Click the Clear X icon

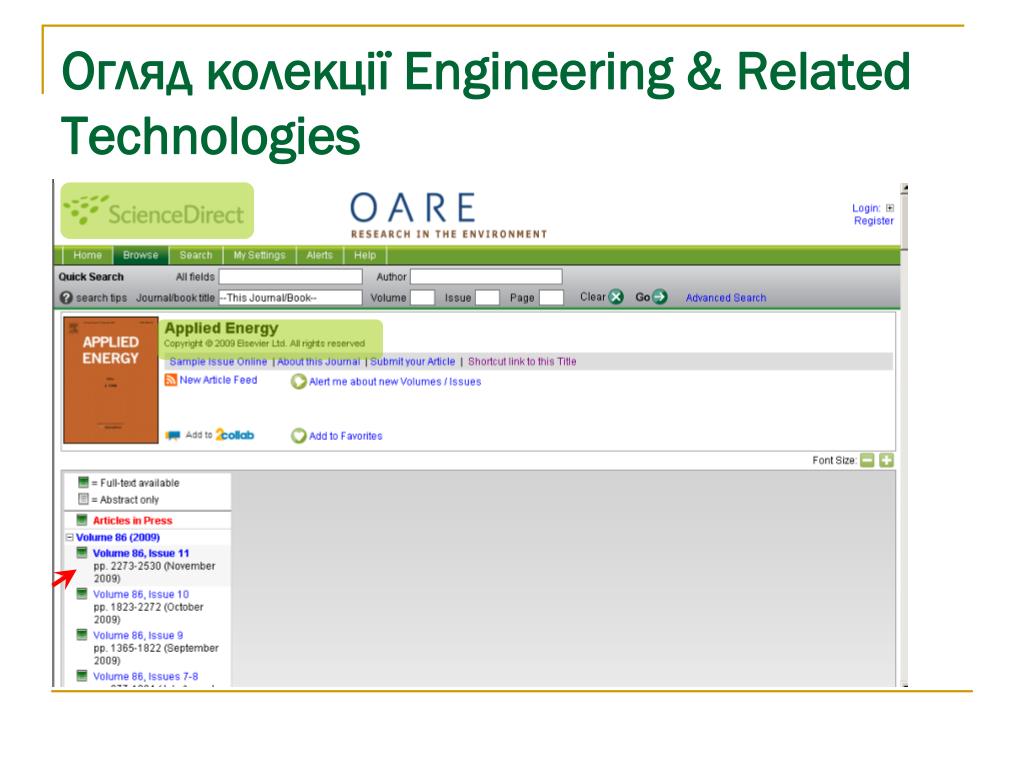[x=616, y=297]
